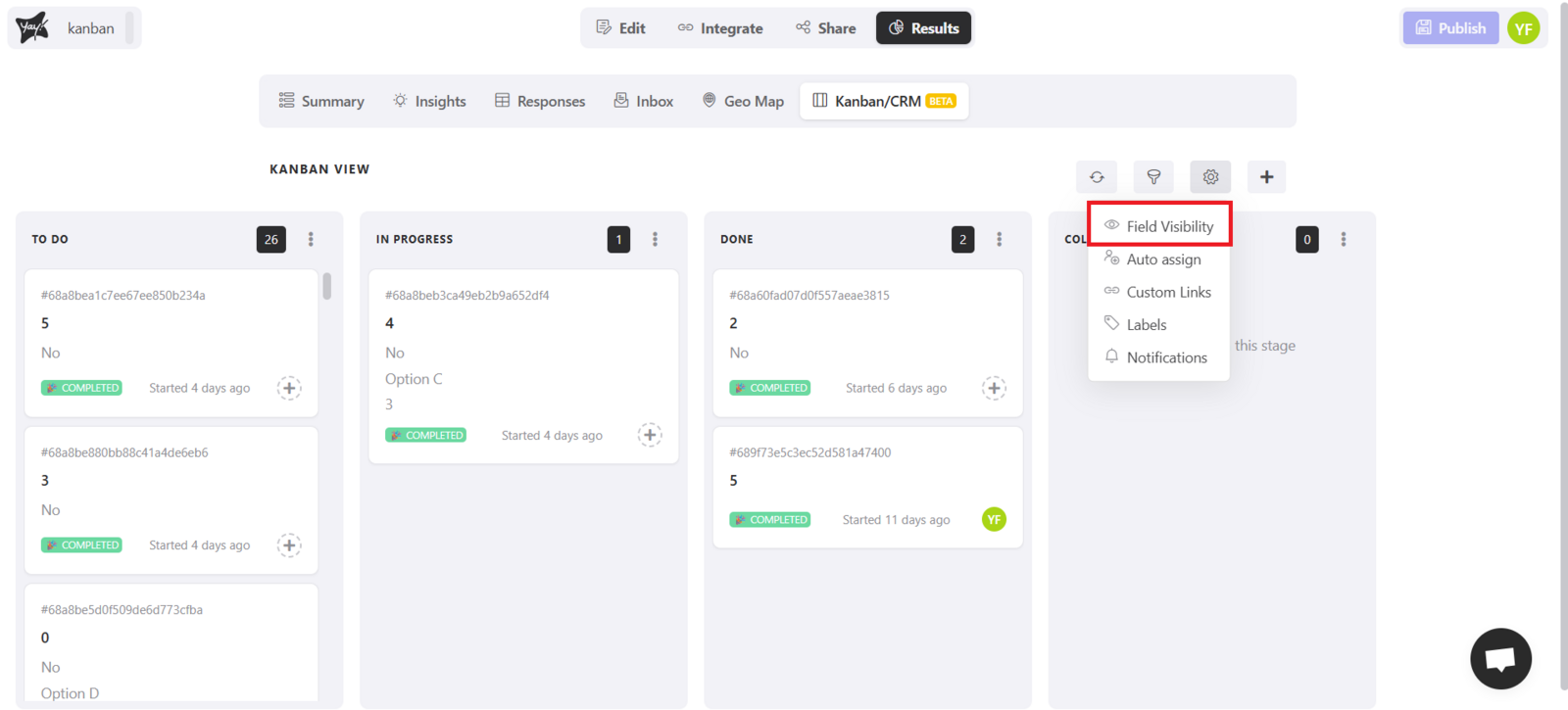The image size is (1568, 710).
Task: Open the Geo Map tab
Action: click(743, 101)
